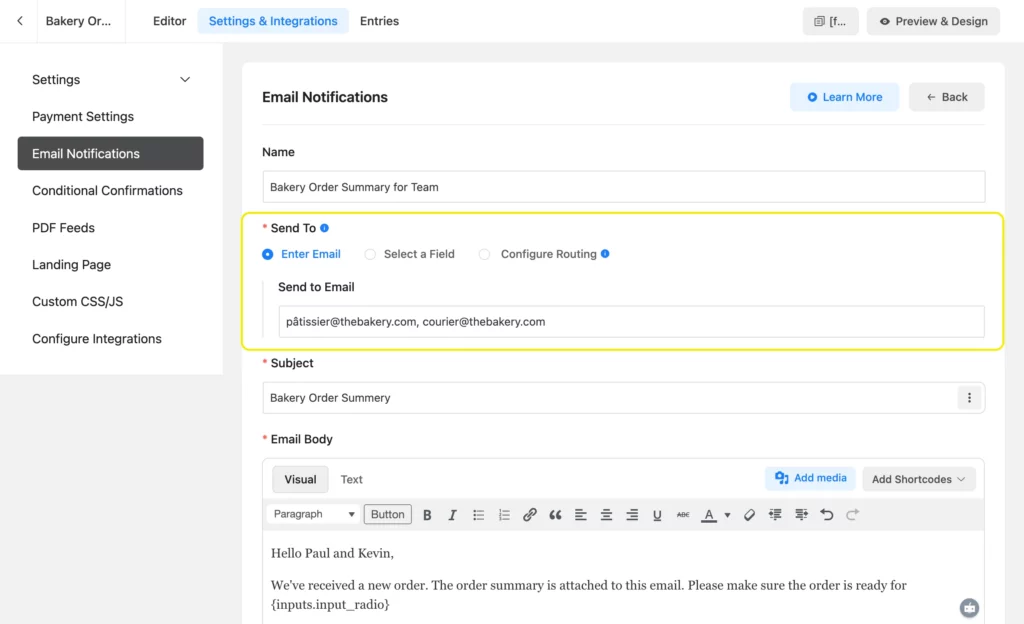Viewport: 1024px width, 624px height.
Task: Click the Back button
Action: [x=947, y=97]
